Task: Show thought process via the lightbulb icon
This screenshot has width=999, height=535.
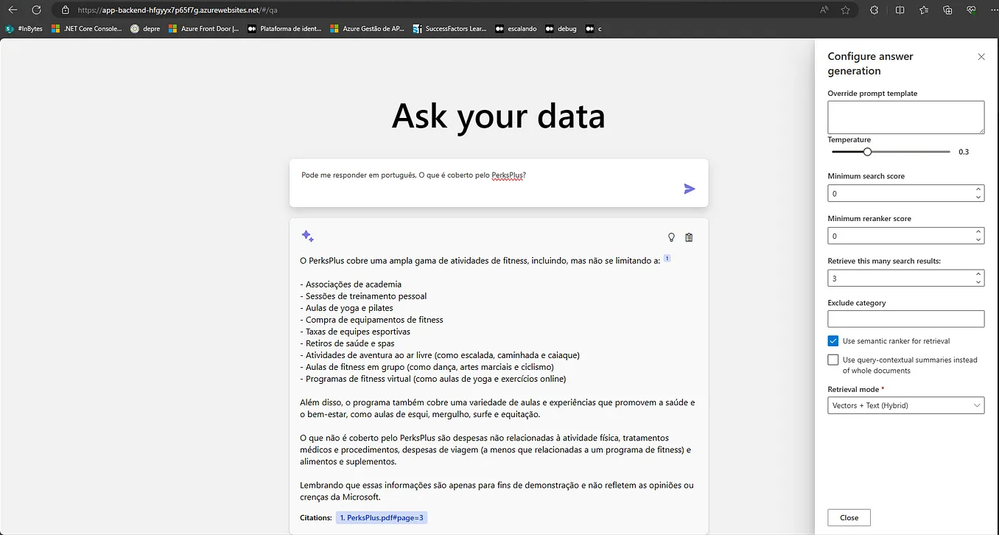Action: [671, 238]
